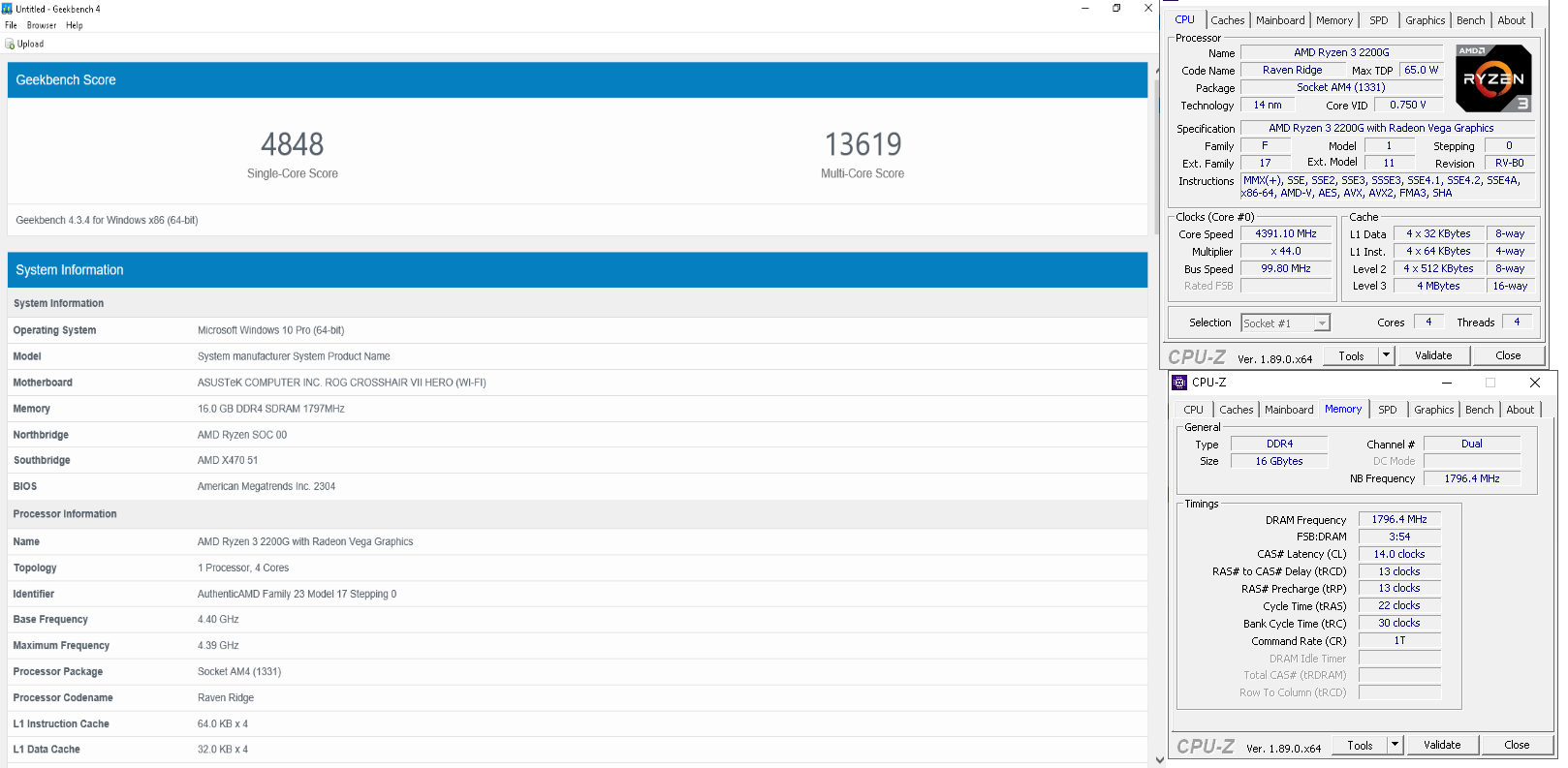This screenshot has height=768, width=1568.
Task: Click Channel # 'Dual' field
Action: (1472, 444)
